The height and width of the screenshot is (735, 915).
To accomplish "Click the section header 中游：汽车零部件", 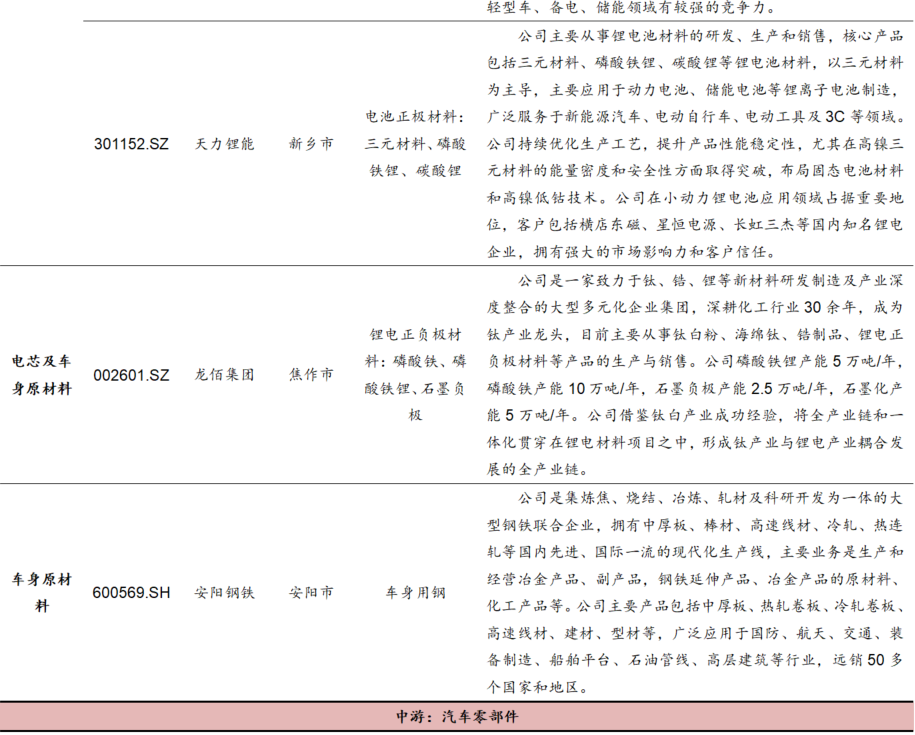I will click(458, 716).
